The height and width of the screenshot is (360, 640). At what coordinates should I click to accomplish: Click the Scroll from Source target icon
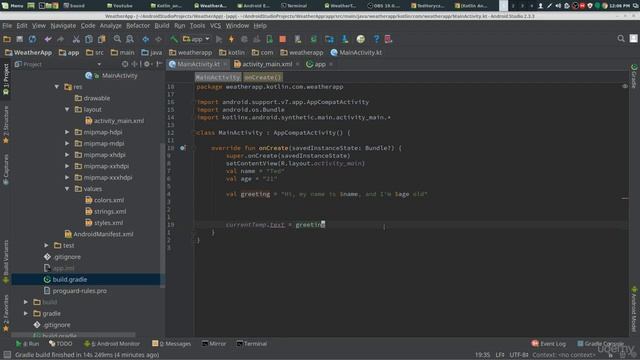pyautogui.click(x=125, y=64)
